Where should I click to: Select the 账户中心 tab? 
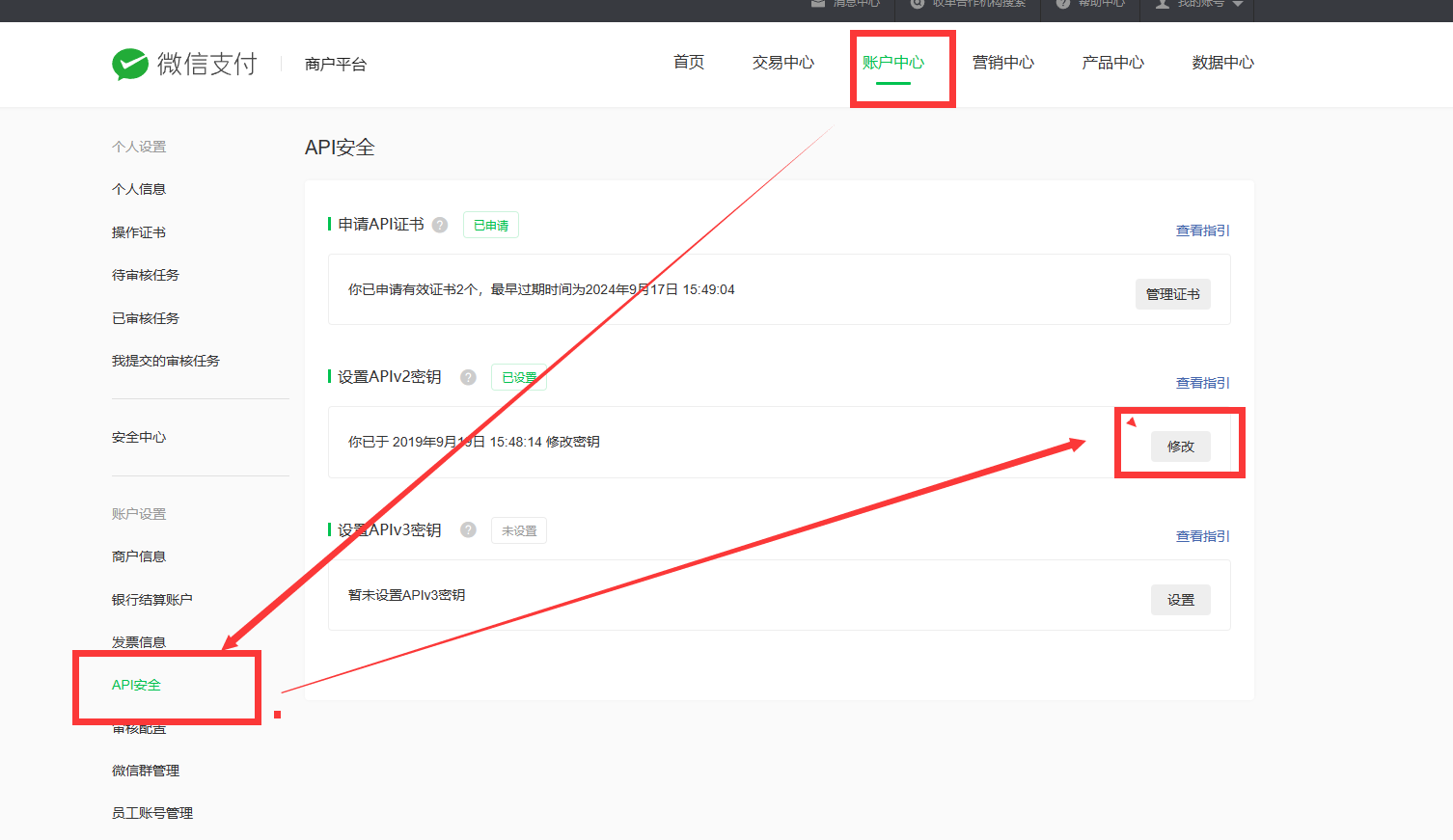[x=893, y=63]
